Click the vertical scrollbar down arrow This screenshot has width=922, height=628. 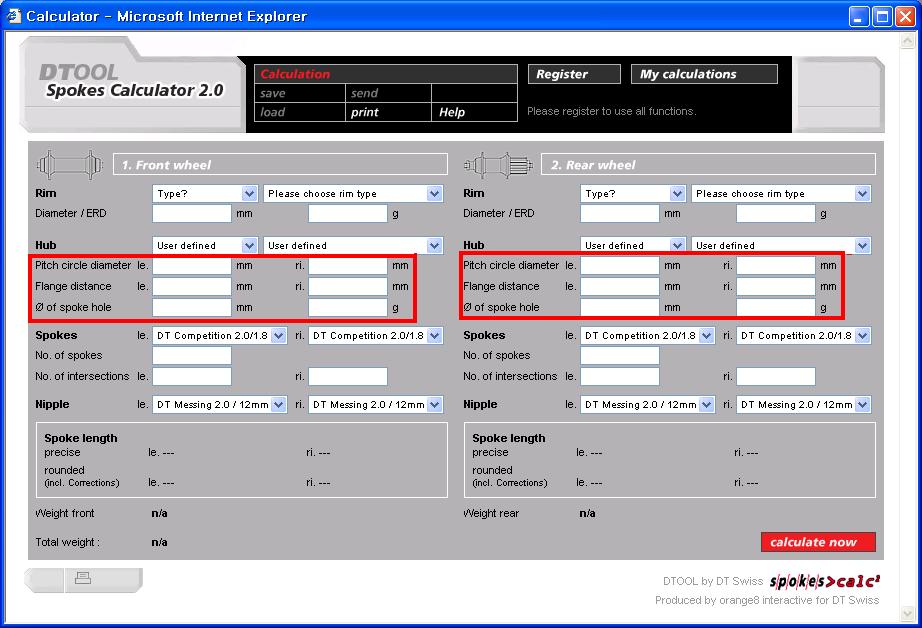tap(907, 614)
